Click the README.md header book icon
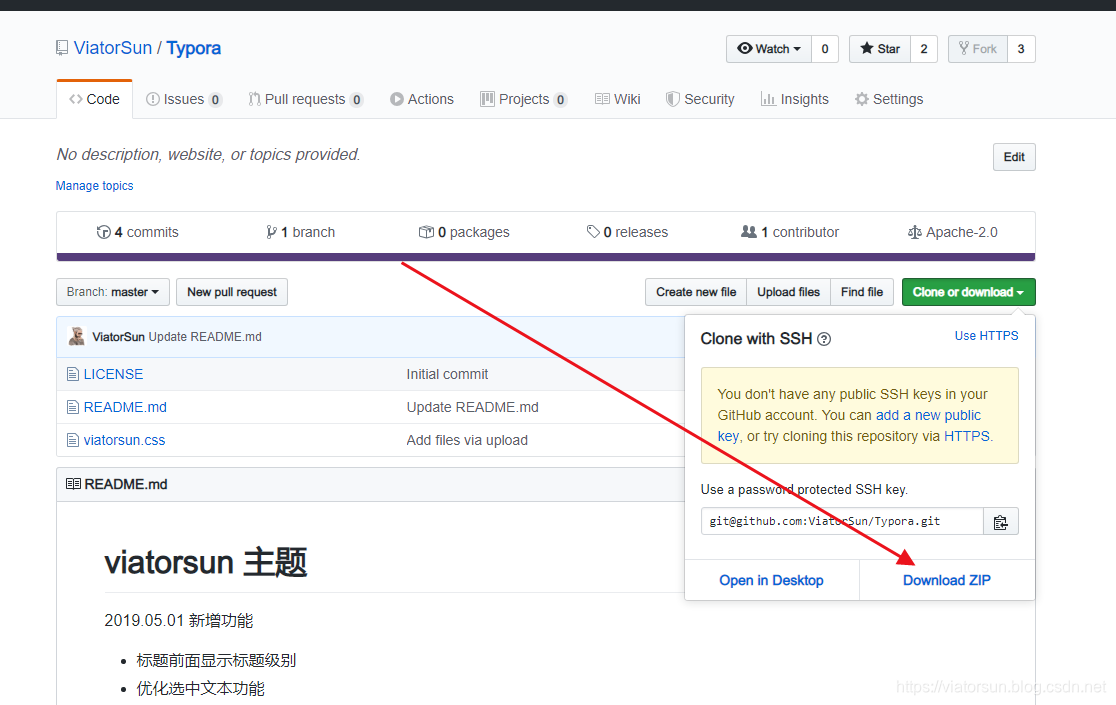This screenshot has height=705, width=1116. coord(73,484)
